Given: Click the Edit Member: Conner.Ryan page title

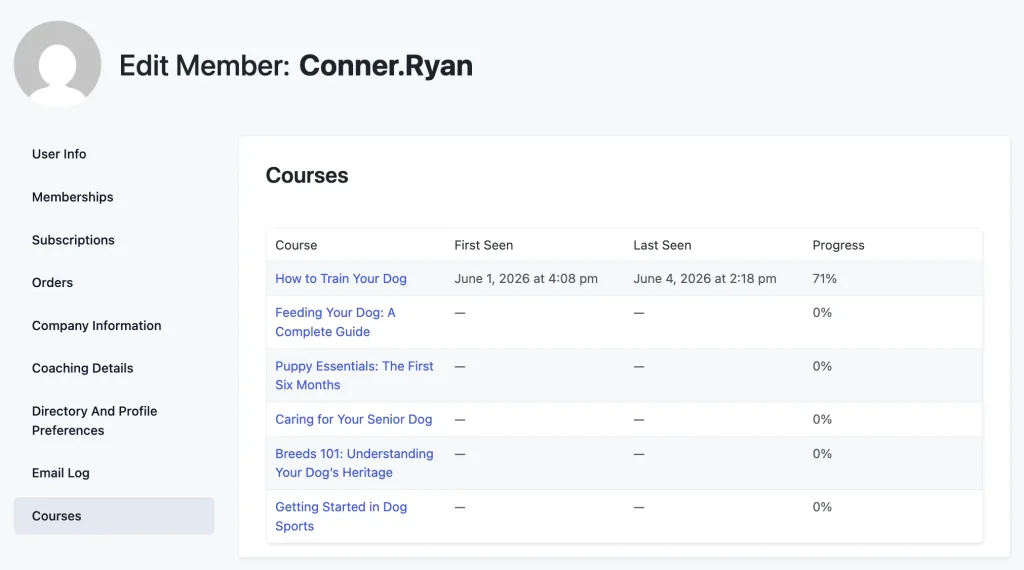Looking at the screenshot, I should (296, 65).
